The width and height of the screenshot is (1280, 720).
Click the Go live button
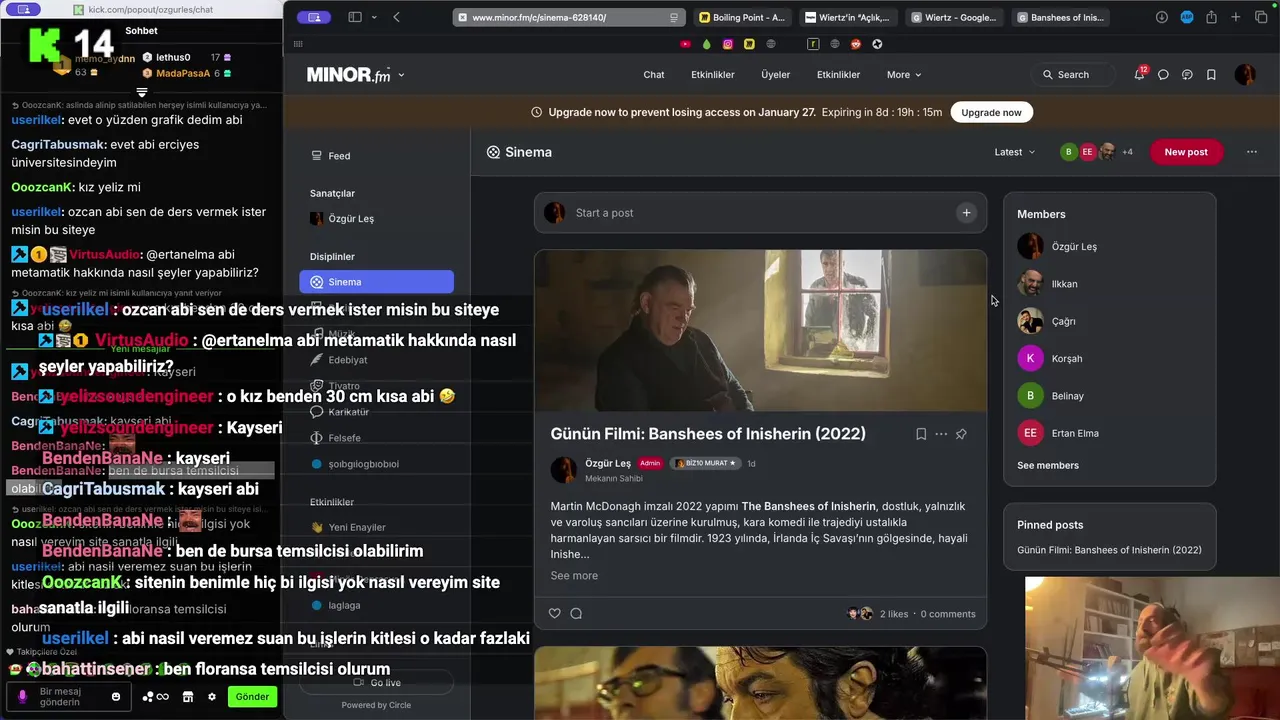coord(377,683)
